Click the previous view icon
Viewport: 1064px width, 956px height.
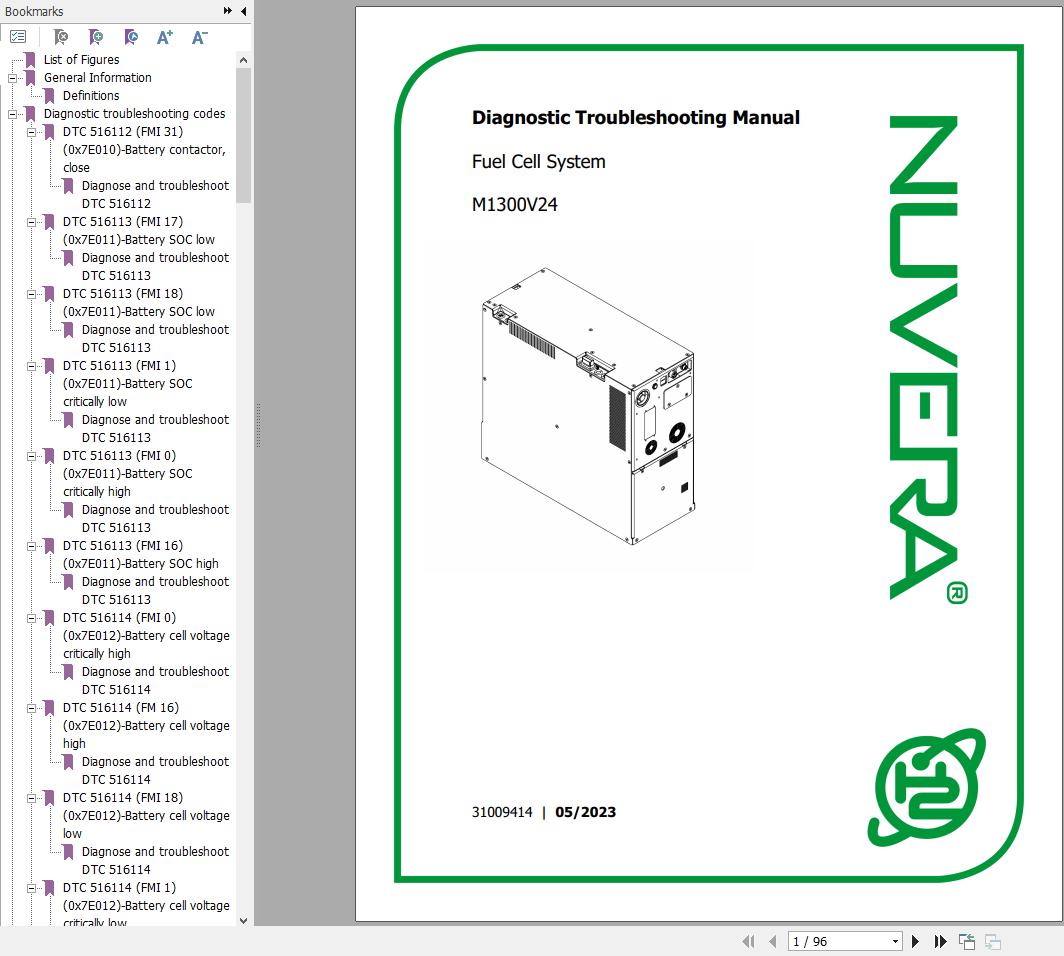[967, 941]
